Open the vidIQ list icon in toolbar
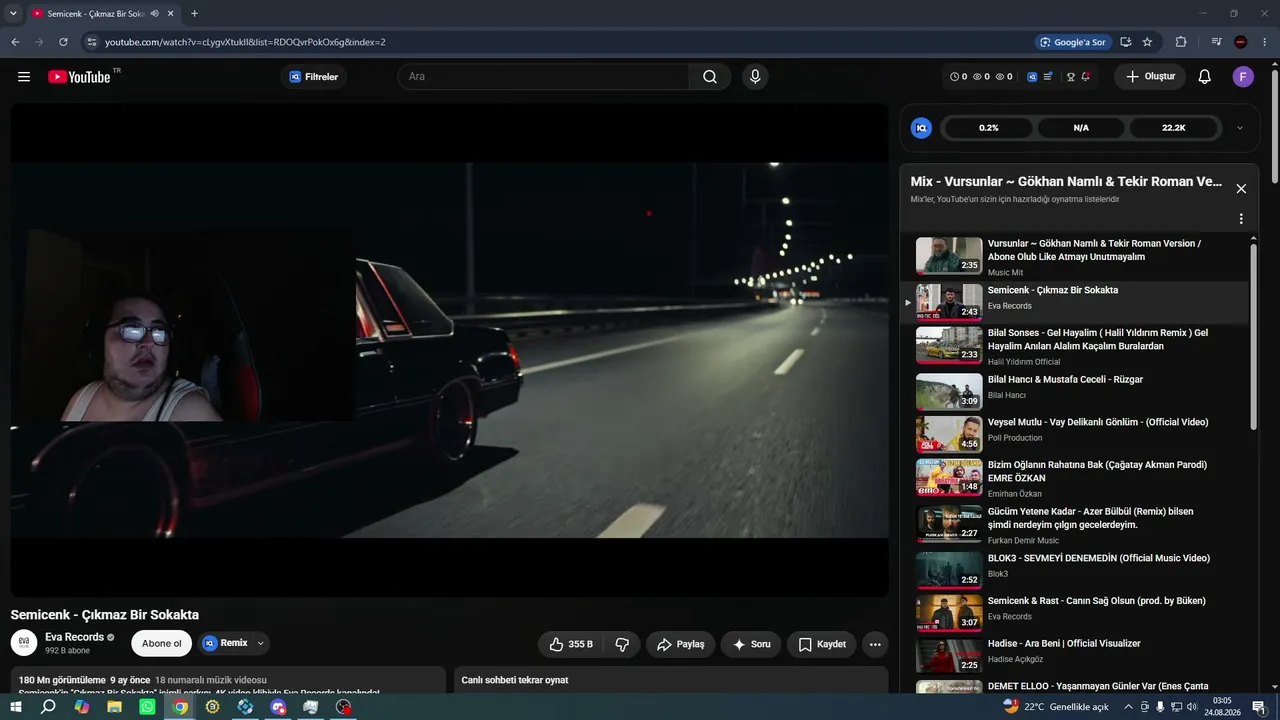The width and height of the screenshot is (1280, 720). (x=1048, y=77)
